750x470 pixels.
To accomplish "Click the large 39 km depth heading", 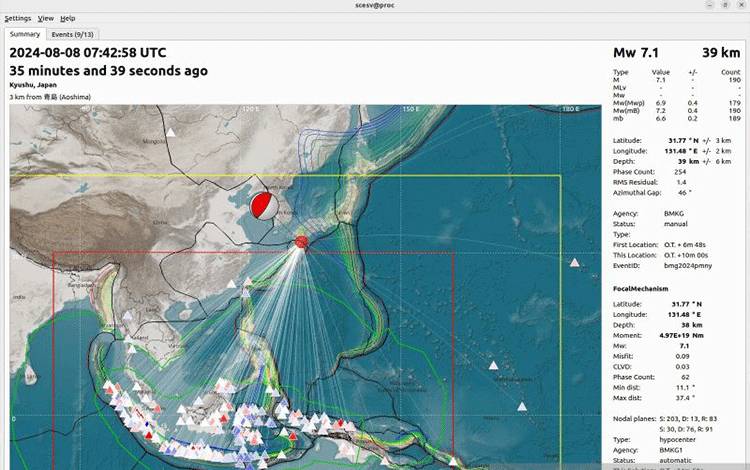I will point(721,53).
